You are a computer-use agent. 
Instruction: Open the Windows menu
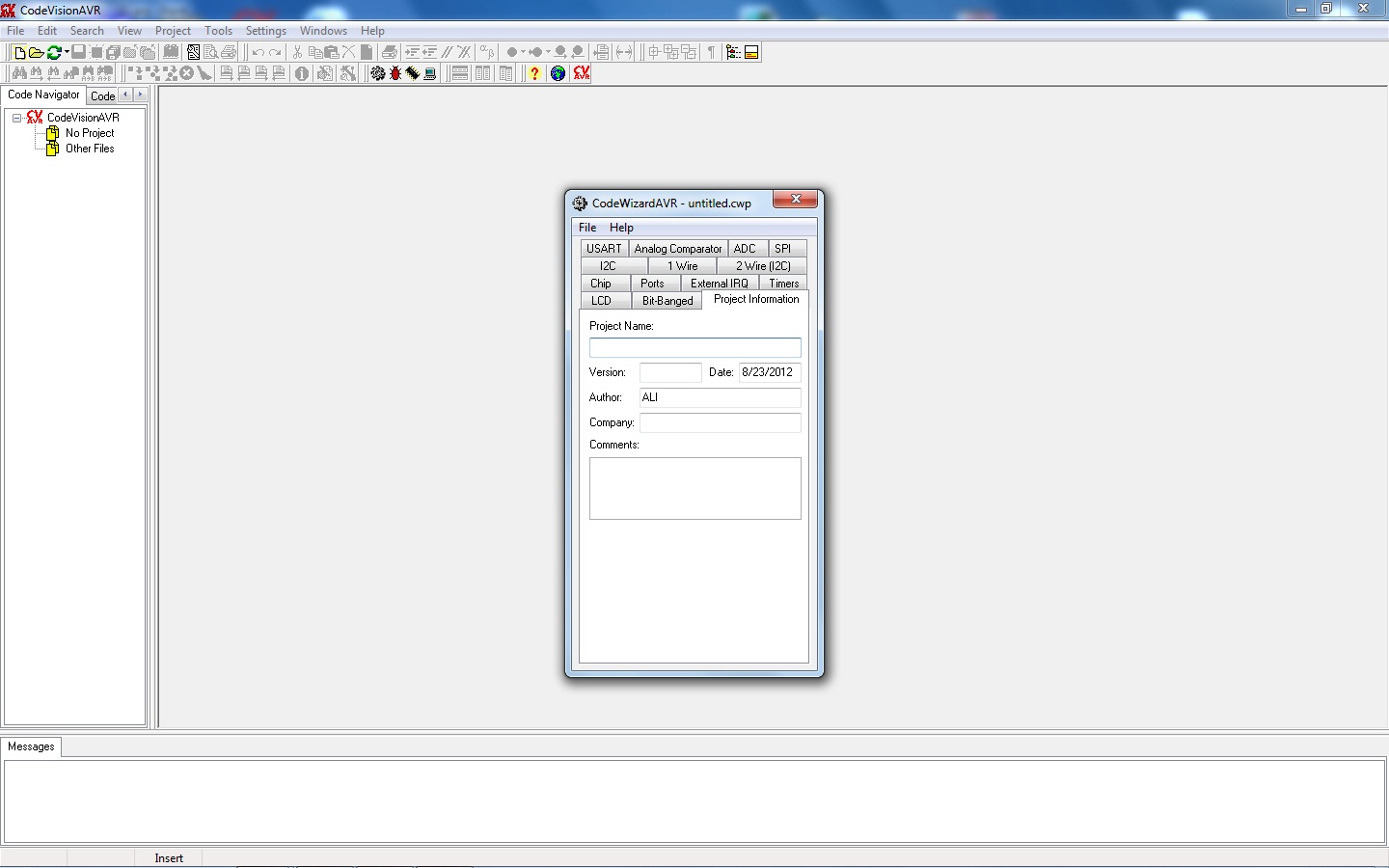click(x=323, y=31)
